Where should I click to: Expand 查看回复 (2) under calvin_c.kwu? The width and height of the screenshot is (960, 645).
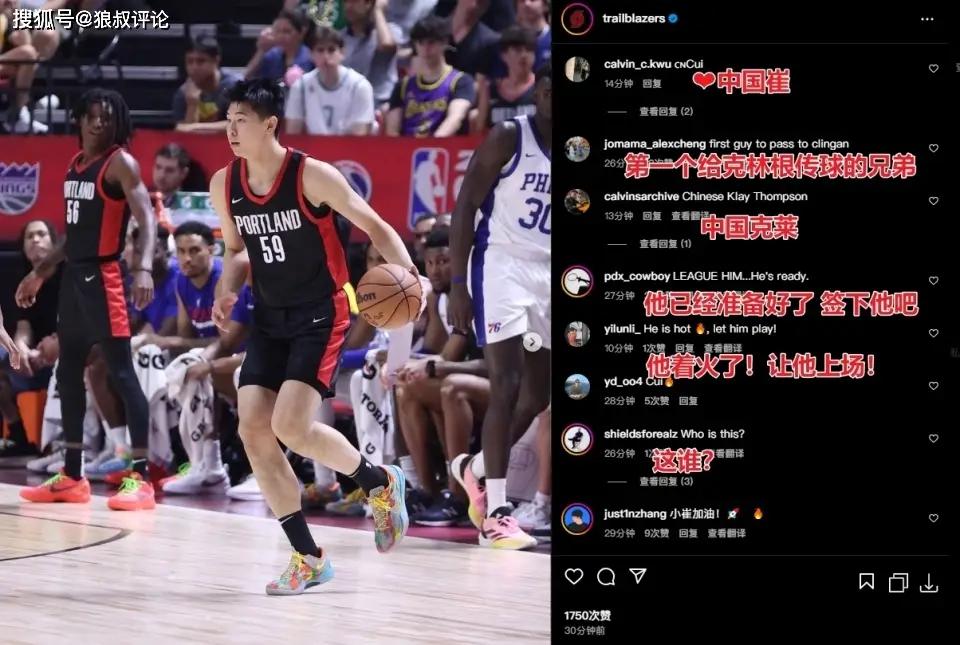(x=666, y=111)
